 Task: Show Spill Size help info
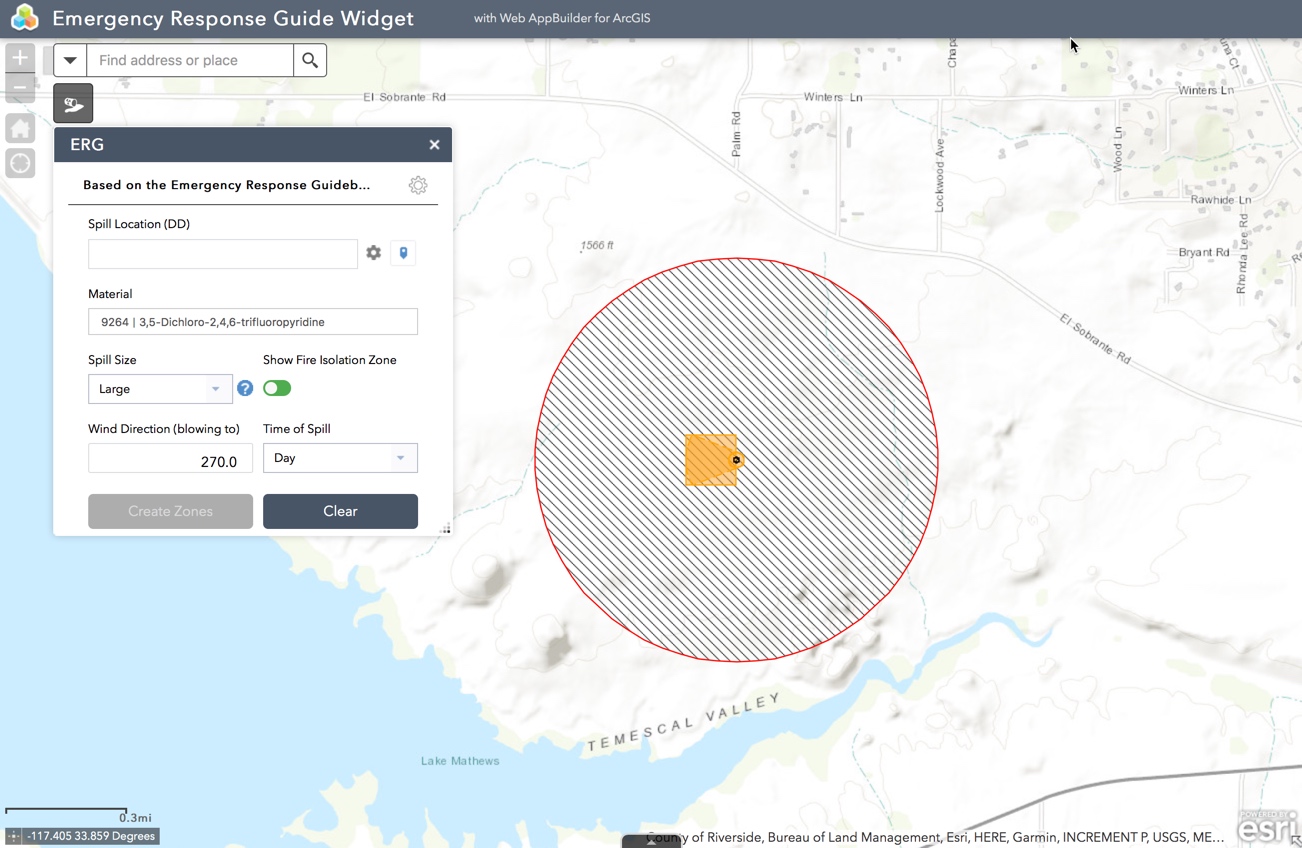(245, 388)
